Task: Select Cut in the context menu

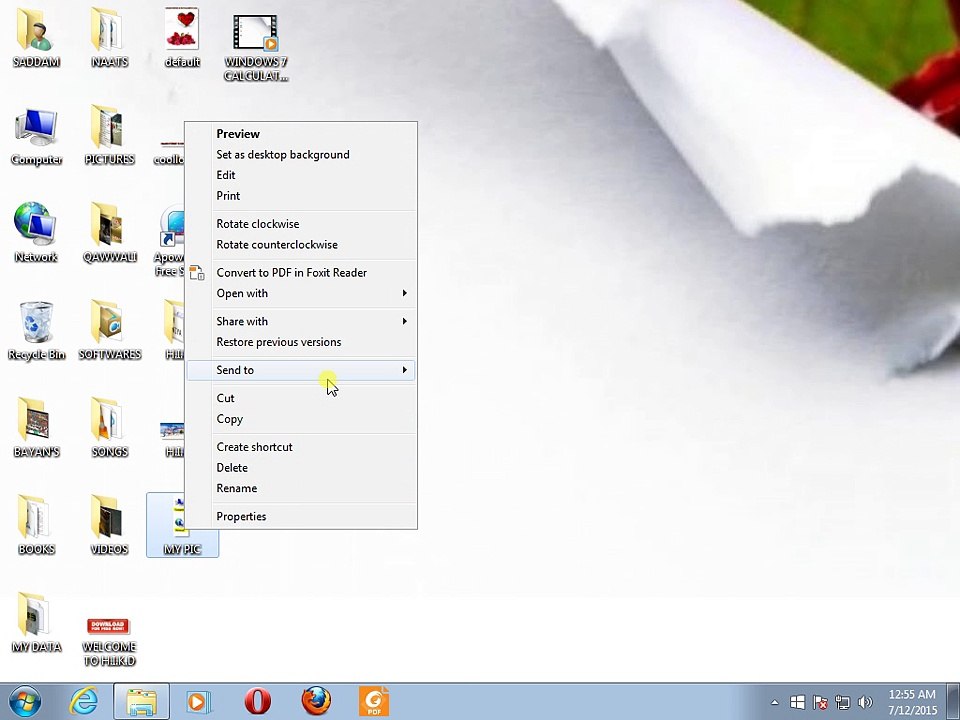Action: pyautogui.click(x=301, y=398)
